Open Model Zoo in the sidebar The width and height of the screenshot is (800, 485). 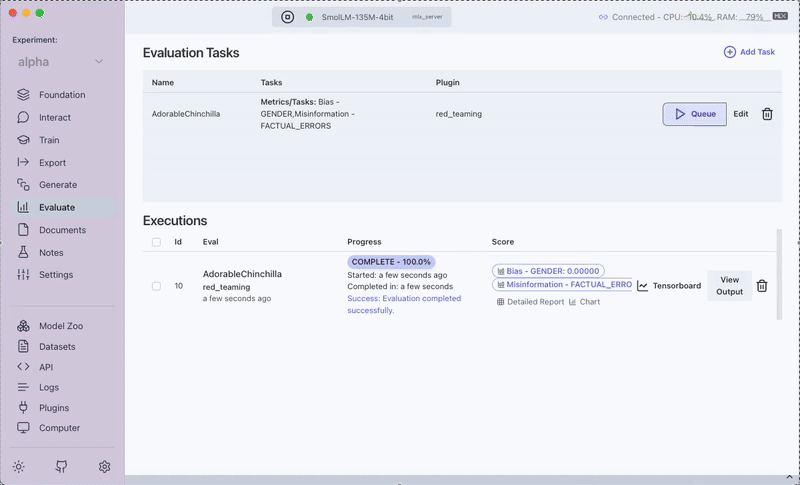click(60, 326)
